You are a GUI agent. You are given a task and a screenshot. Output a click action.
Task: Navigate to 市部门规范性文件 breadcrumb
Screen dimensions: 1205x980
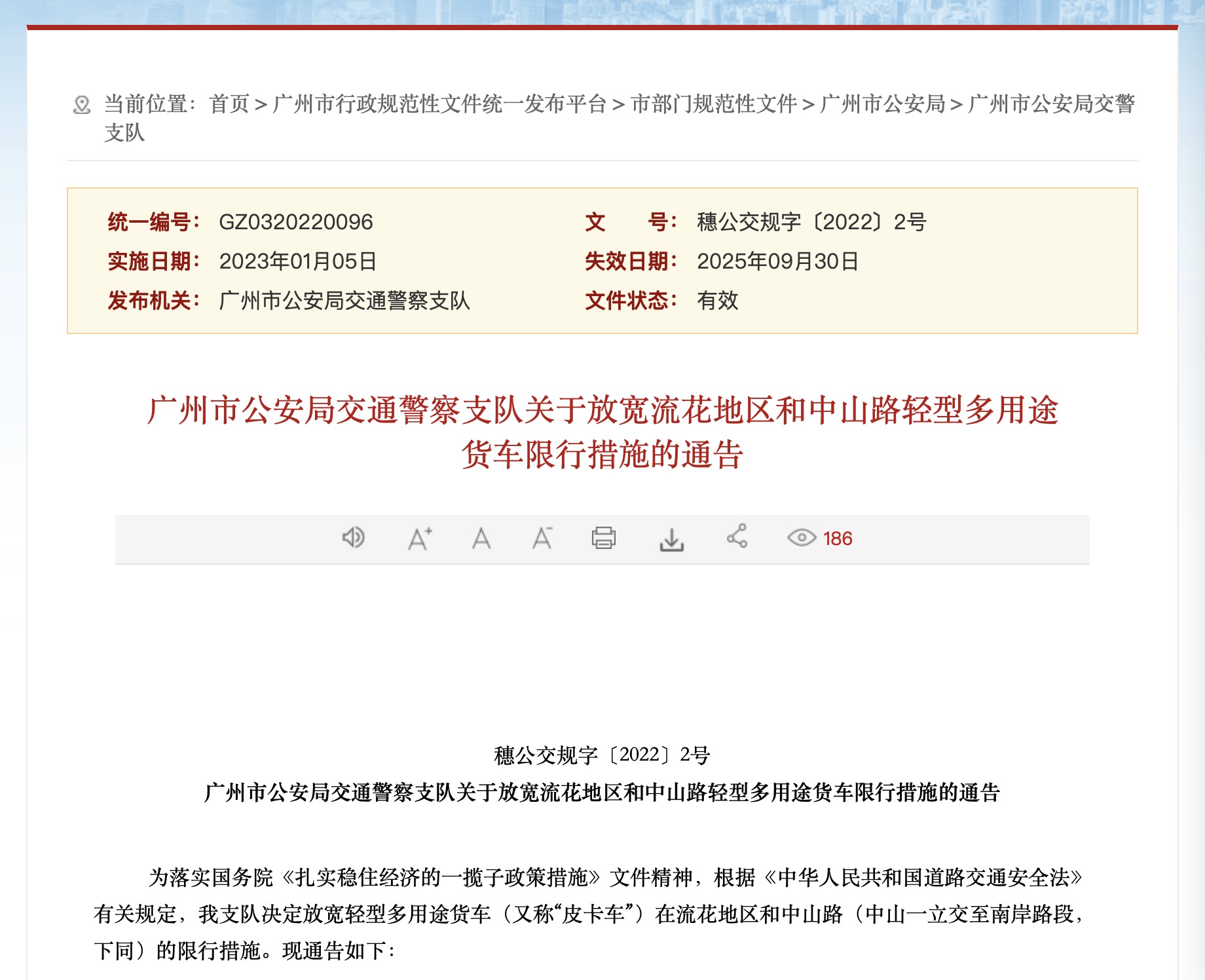tap(714, 104)
